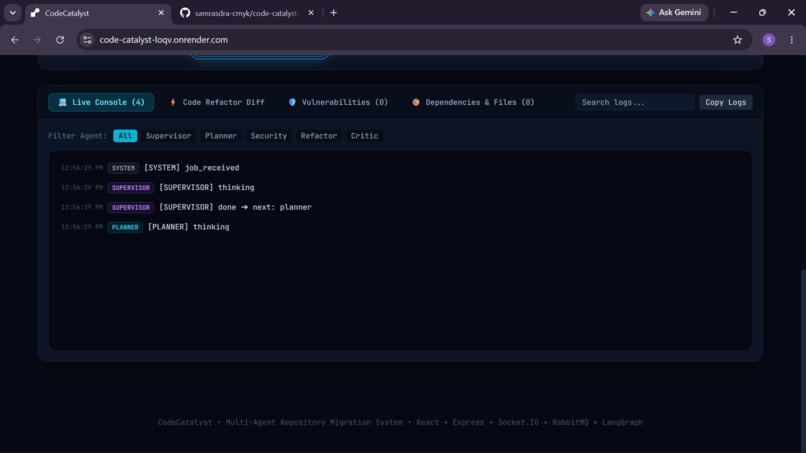Open Chrome three-dot menu
The image size is (806, 453).
point(791,40)
